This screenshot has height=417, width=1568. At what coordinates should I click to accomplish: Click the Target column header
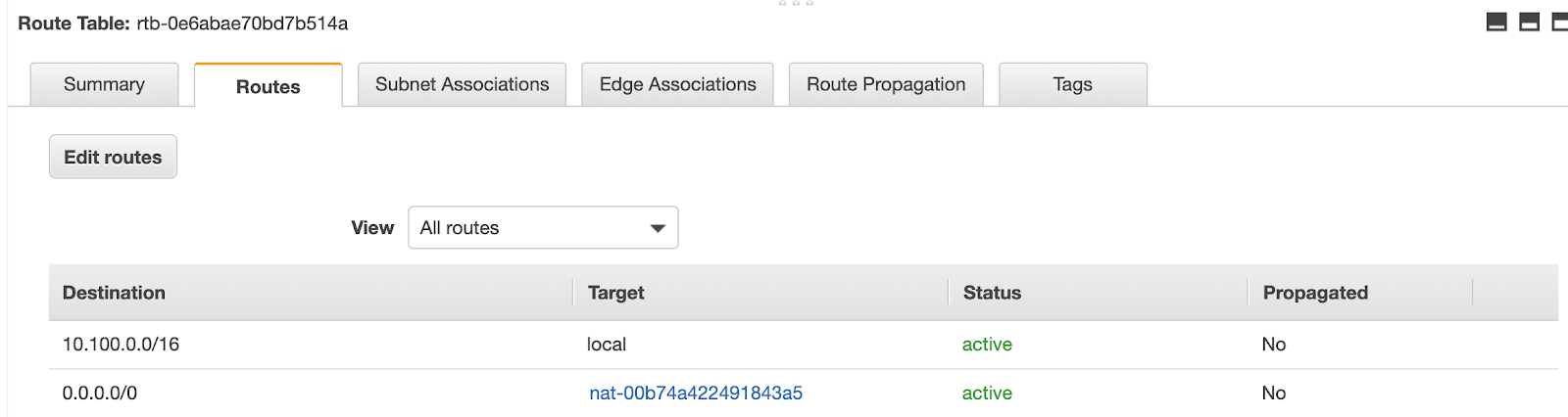[x=616, y=293]
